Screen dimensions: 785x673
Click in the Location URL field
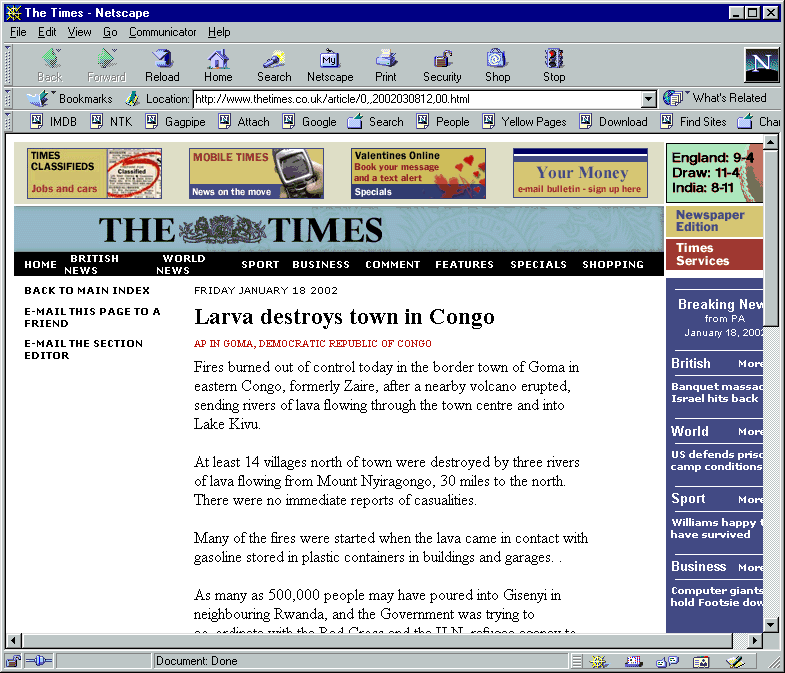(x=418, y=99)
